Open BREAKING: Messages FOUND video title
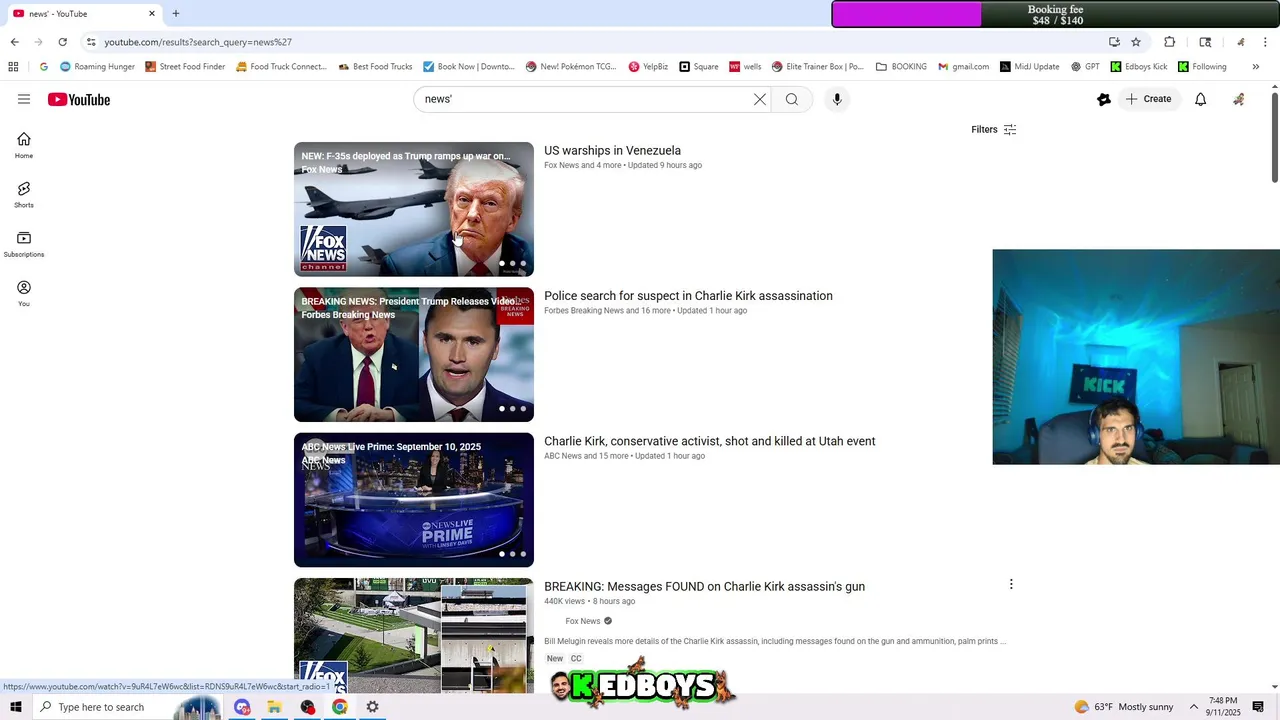Image resolution: width=1280 pixels, height=720 pixels. coord(704,587)
